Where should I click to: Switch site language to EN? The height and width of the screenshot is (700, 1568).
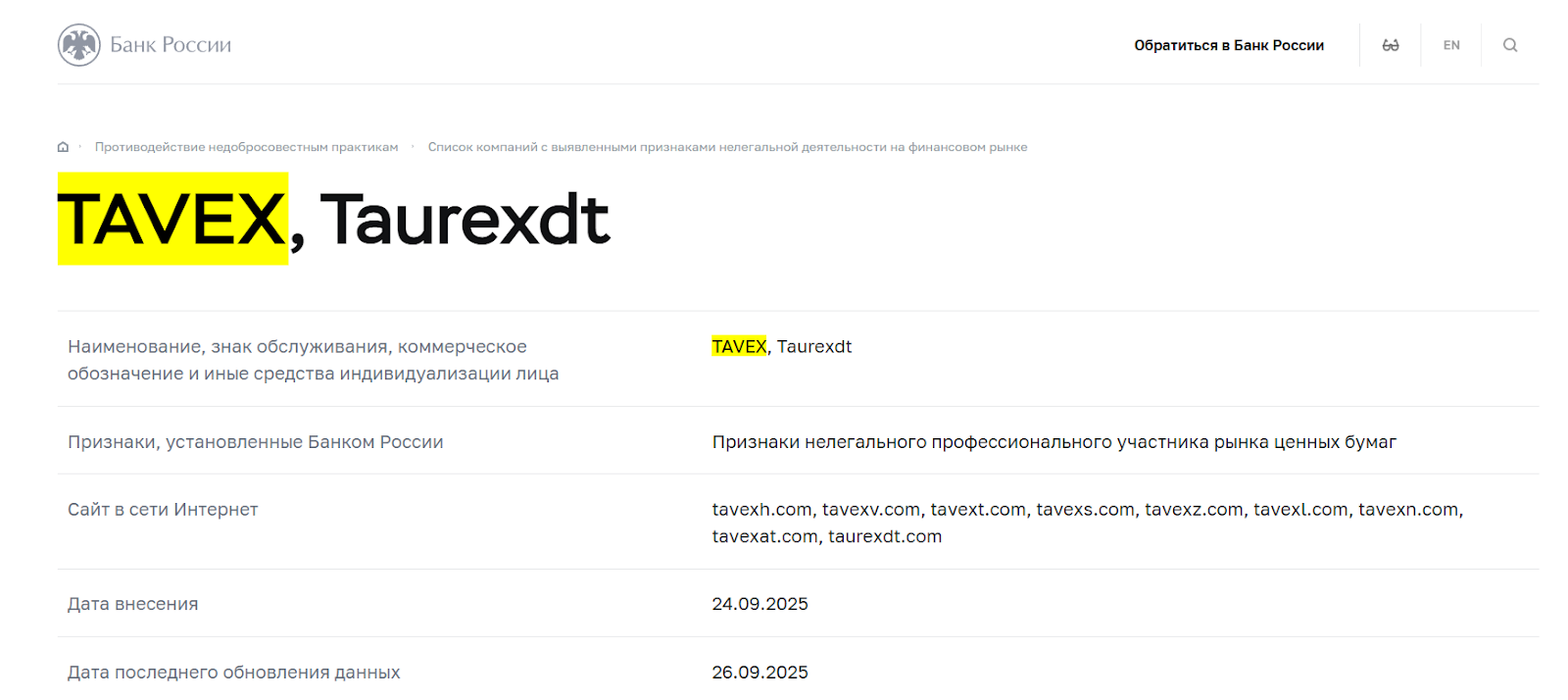coord(1451,45)
